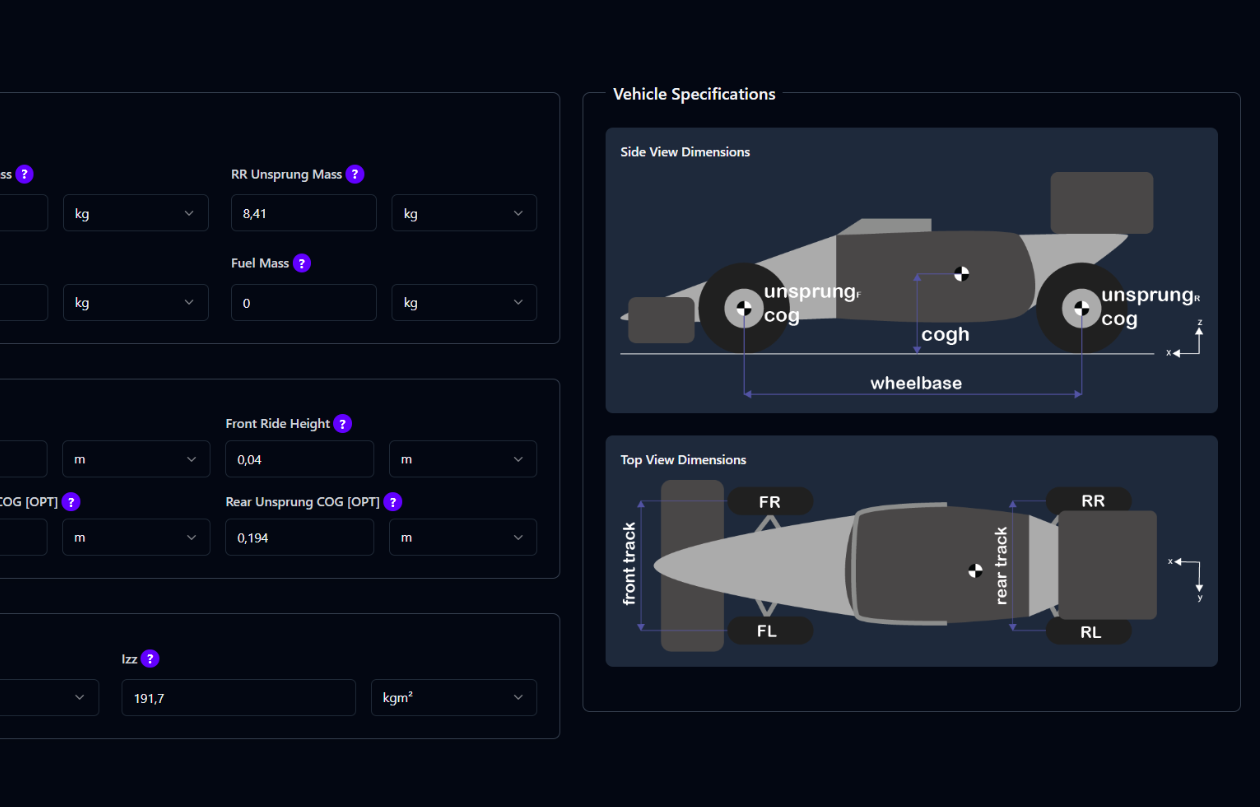Open help icon beside RR Unsprung Mass
Screen dimensions: 1260x807
coord(355,174)
